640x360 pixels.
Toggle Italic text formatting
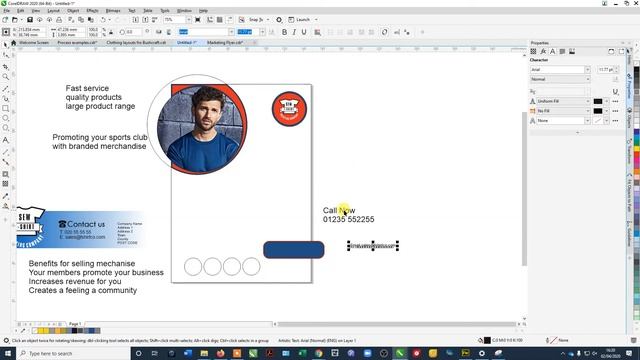click(x=294, y=32)
